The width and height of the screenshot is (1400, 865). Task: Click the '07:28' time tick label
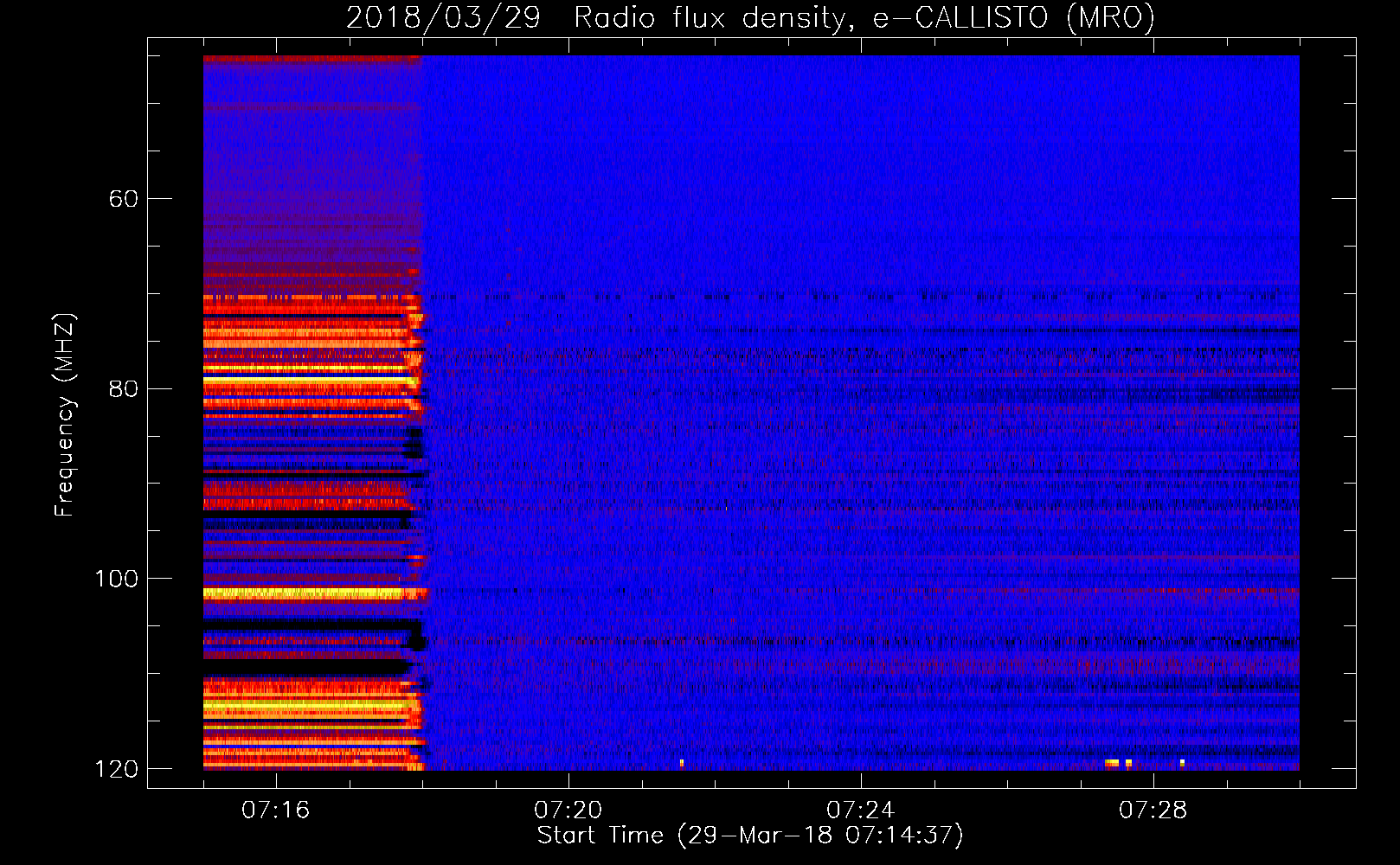pos(1153,811)
